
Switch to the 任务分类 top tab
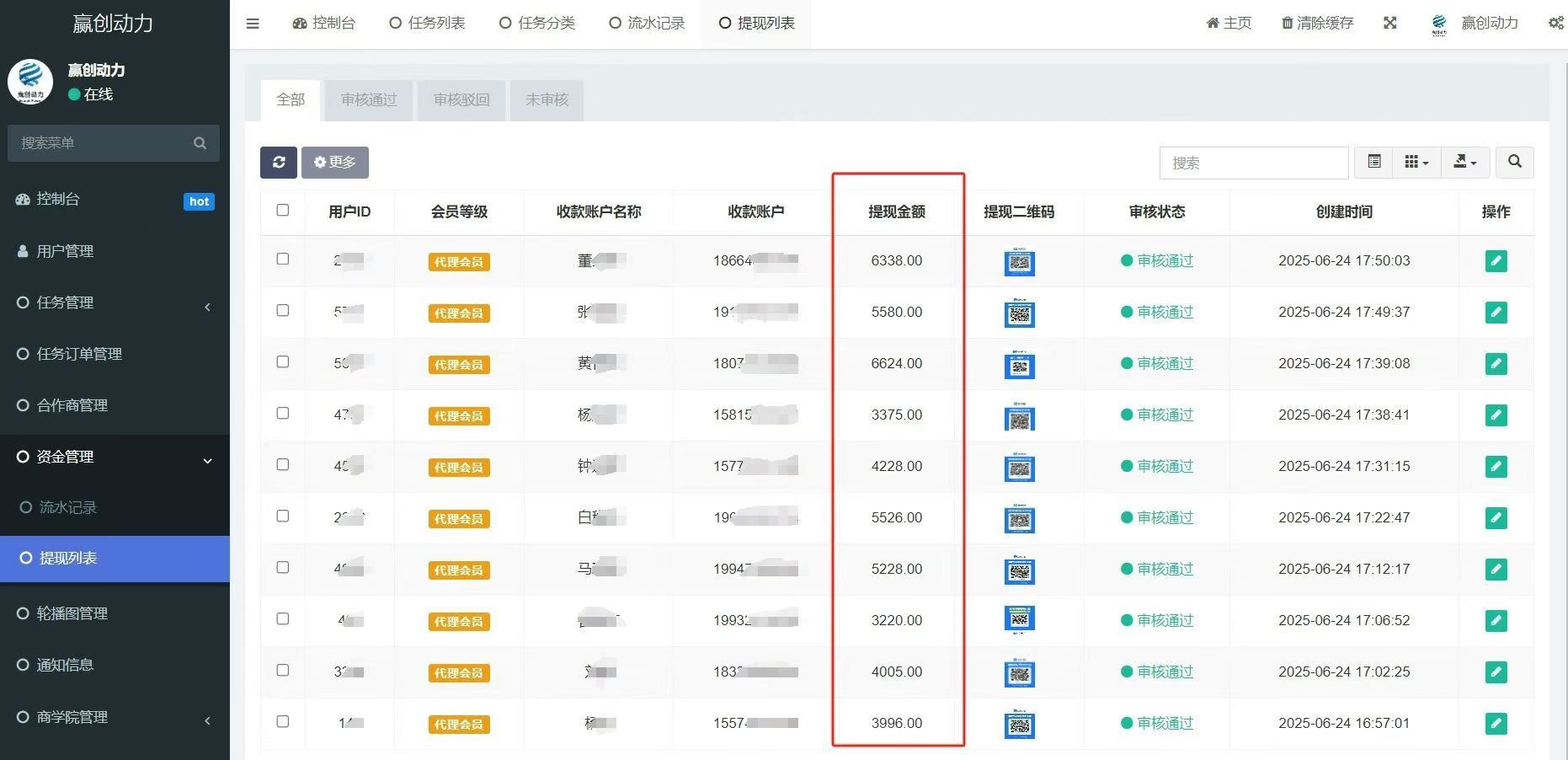(537, 23)
